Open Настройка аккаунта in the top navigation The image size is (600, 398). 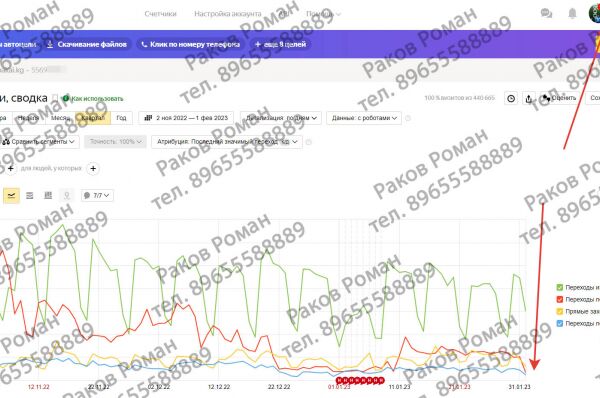tap(228, 14)
